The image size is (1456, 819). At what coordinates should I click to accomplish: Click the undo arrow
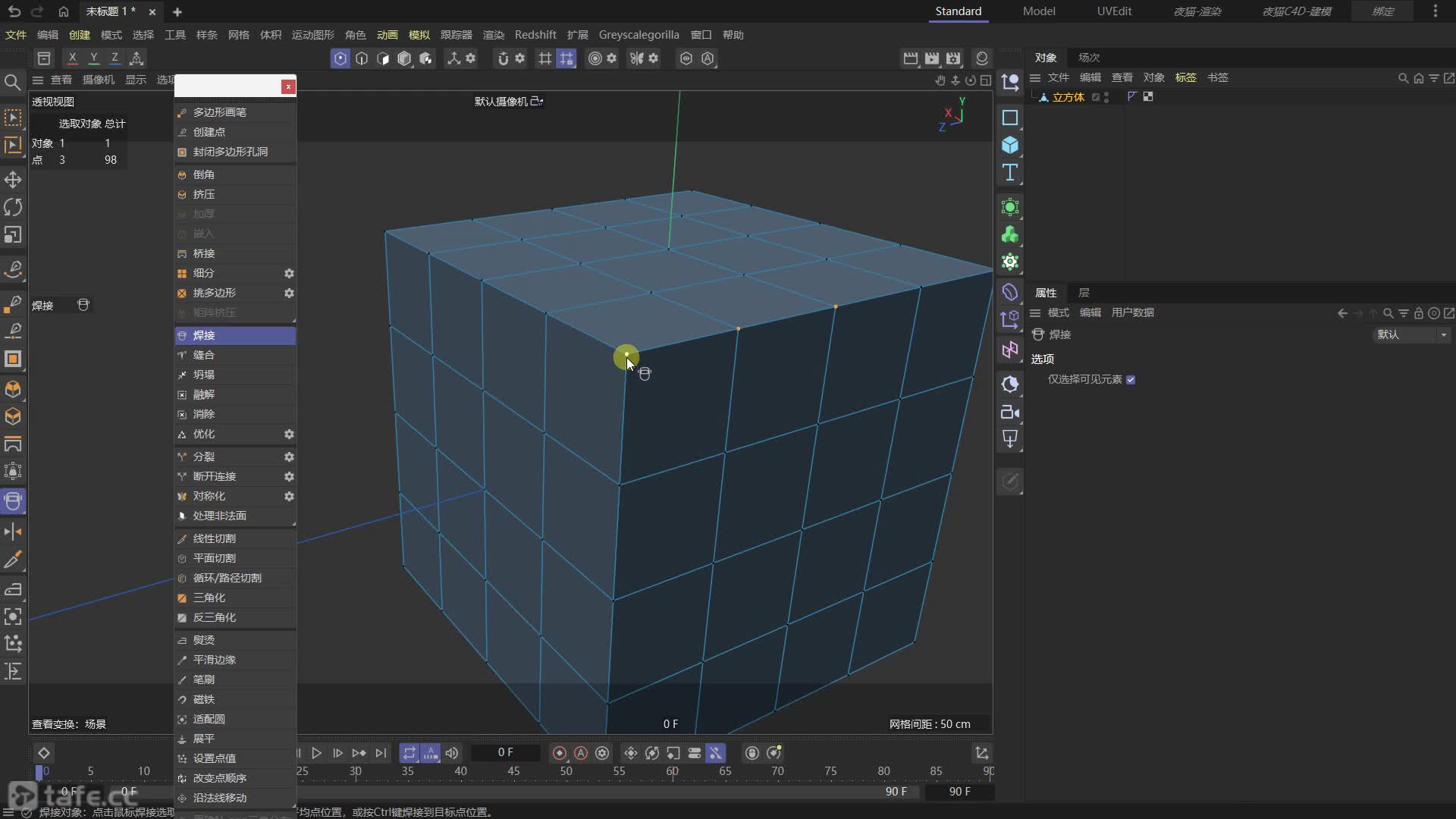pyautogui.click(x=14, y=11)
